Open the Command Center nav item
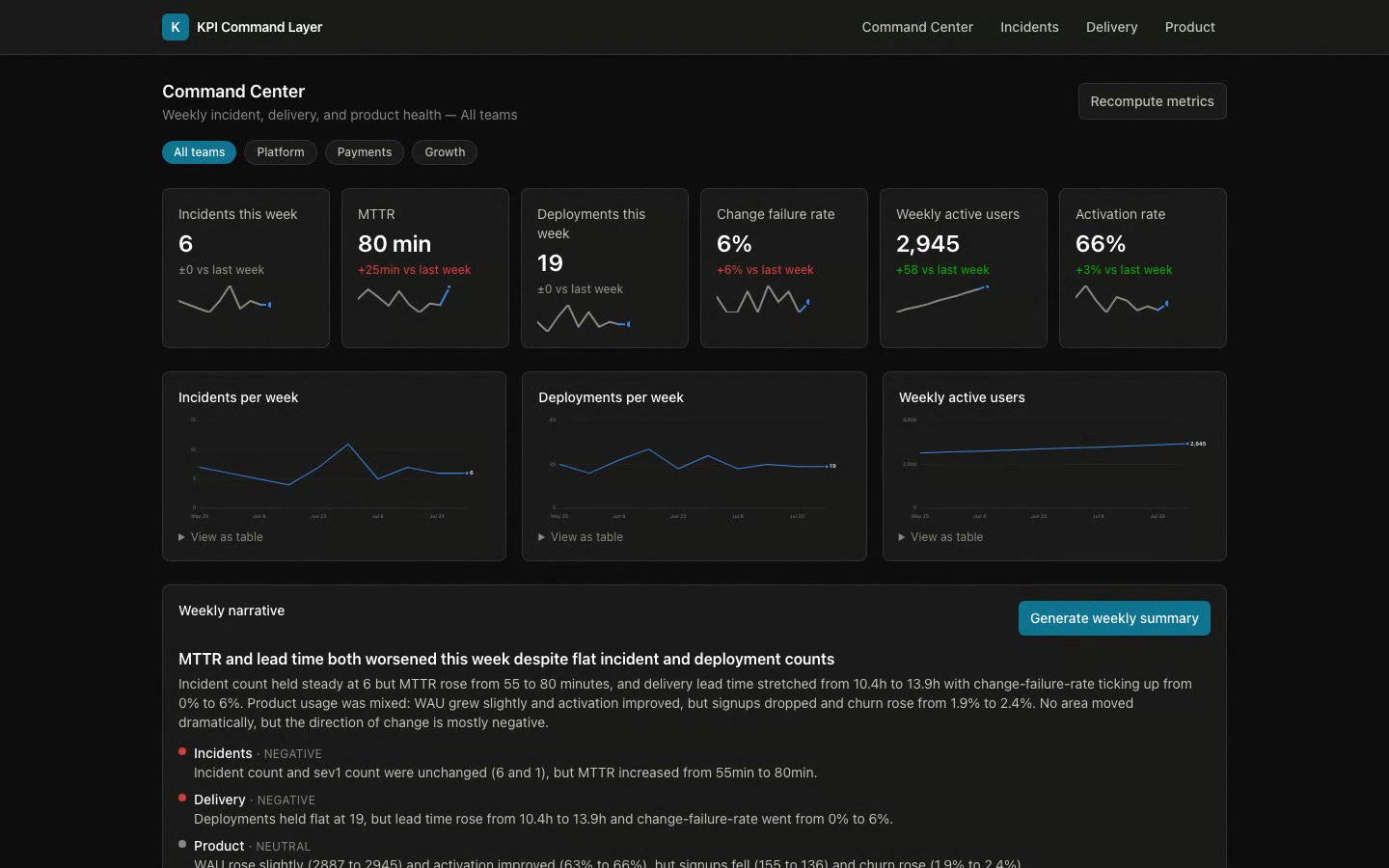This screenshot has height=868, width=1389. 917,27
